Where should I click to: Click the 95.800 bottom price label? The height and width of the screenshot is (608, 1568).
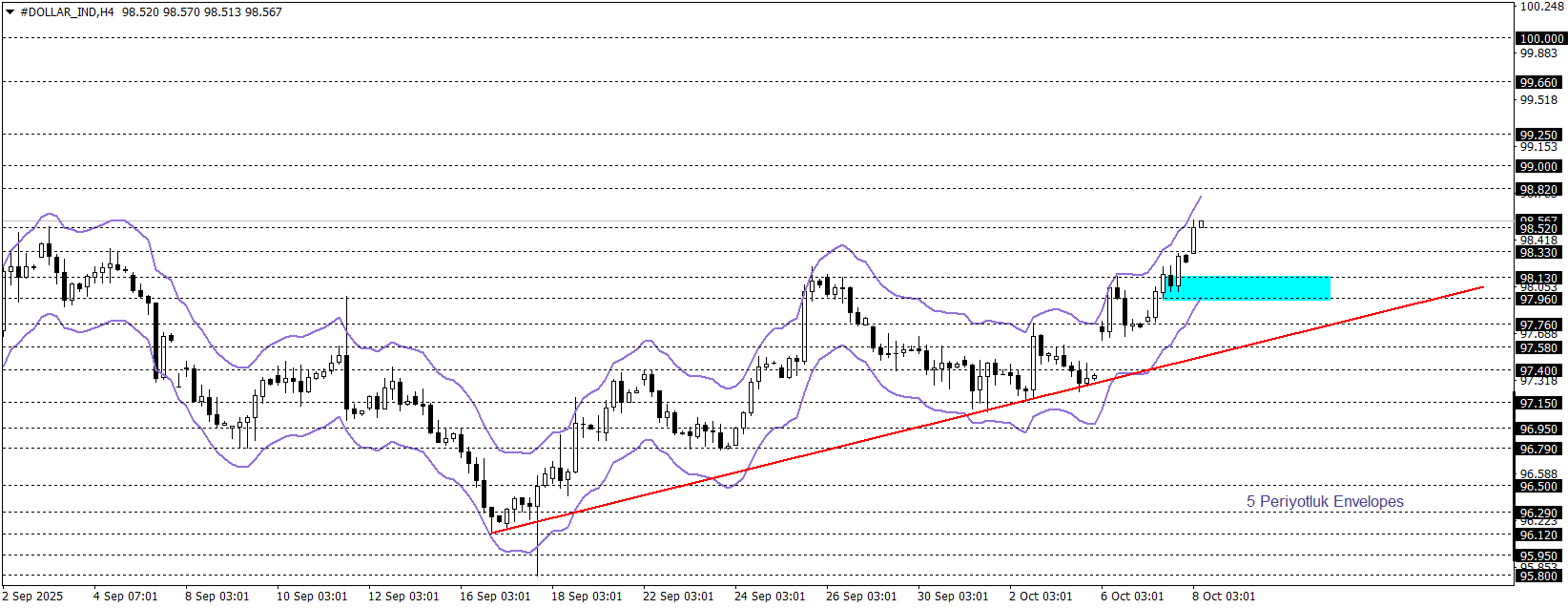[1538, 576]
